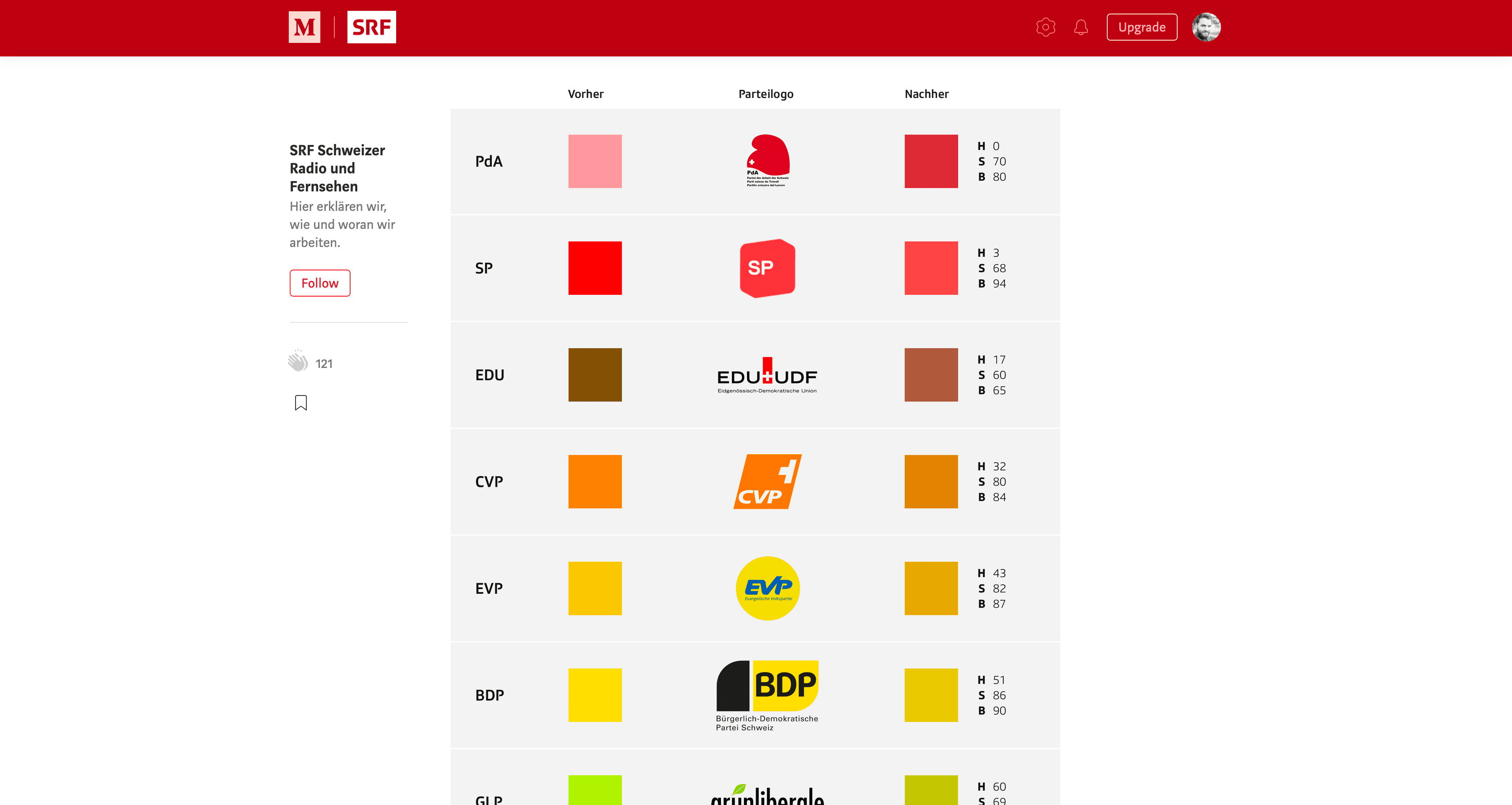1512x805 pixels.
Task: Click the CVP party logo
Action: (767, 481)
